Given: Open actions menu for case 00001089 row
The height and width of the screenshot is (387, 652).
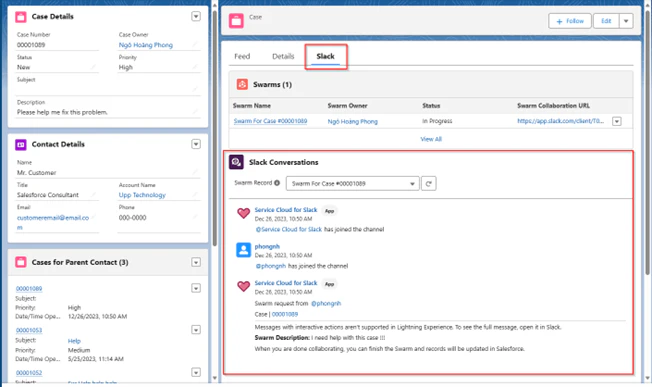Looking at the screenshot, I should 196,288.
